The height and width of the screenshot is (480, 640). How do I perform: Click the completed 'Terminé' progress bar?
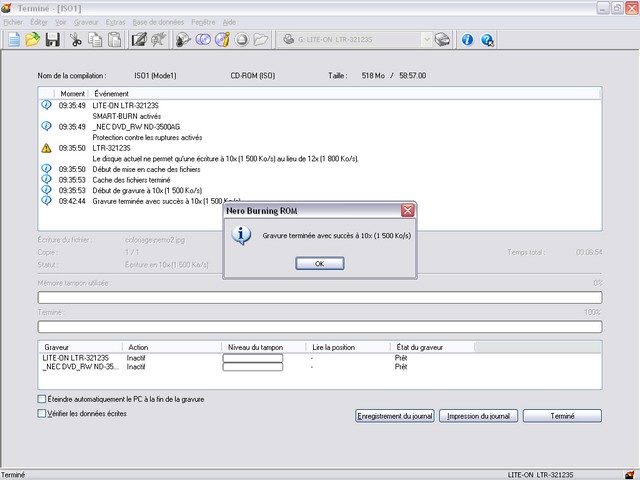[x=320, y=327]
